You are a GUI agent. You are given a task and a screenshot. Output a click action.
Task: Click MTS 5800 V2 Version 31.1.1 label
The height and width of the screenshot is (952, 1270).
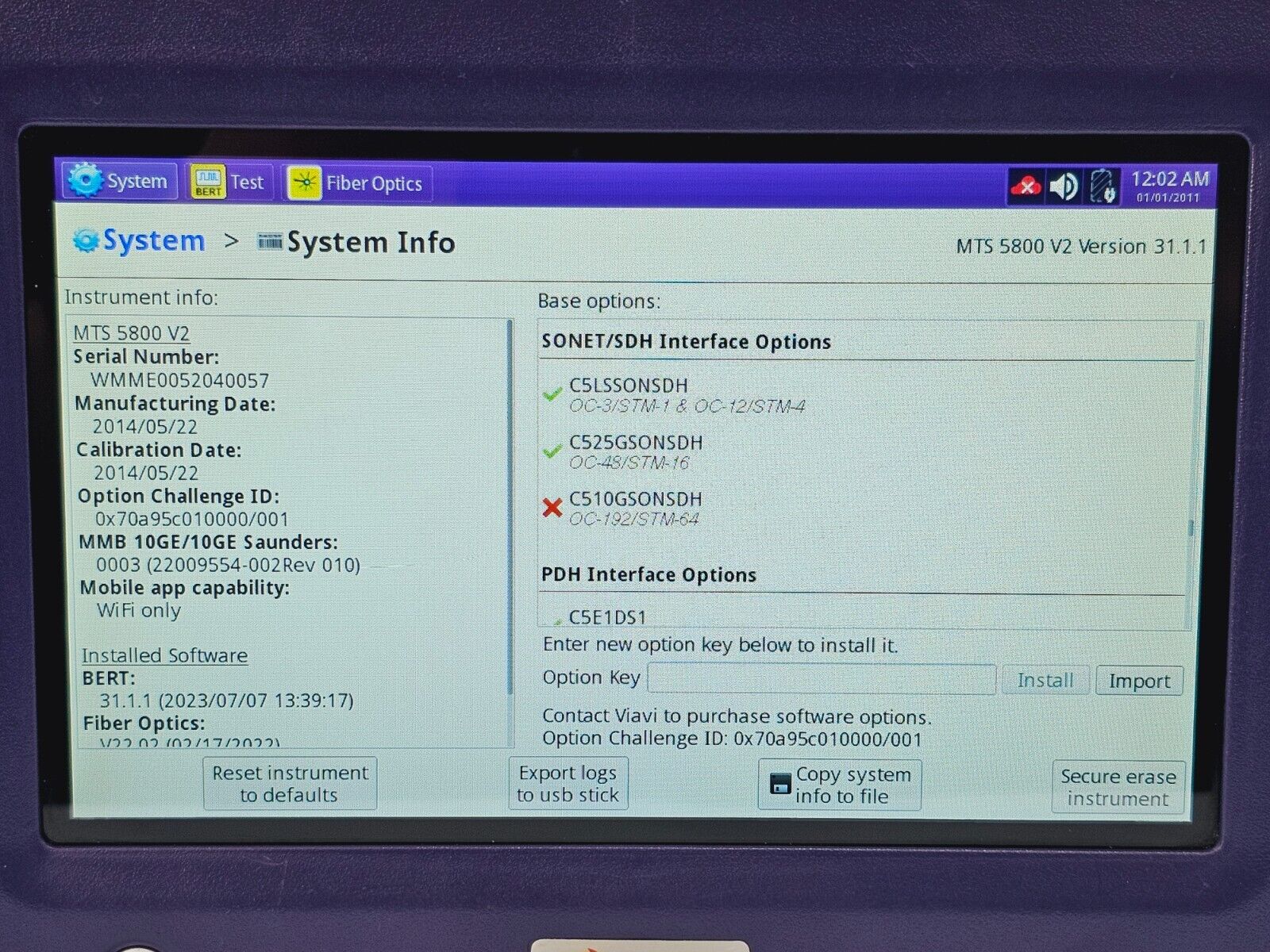1081,247
